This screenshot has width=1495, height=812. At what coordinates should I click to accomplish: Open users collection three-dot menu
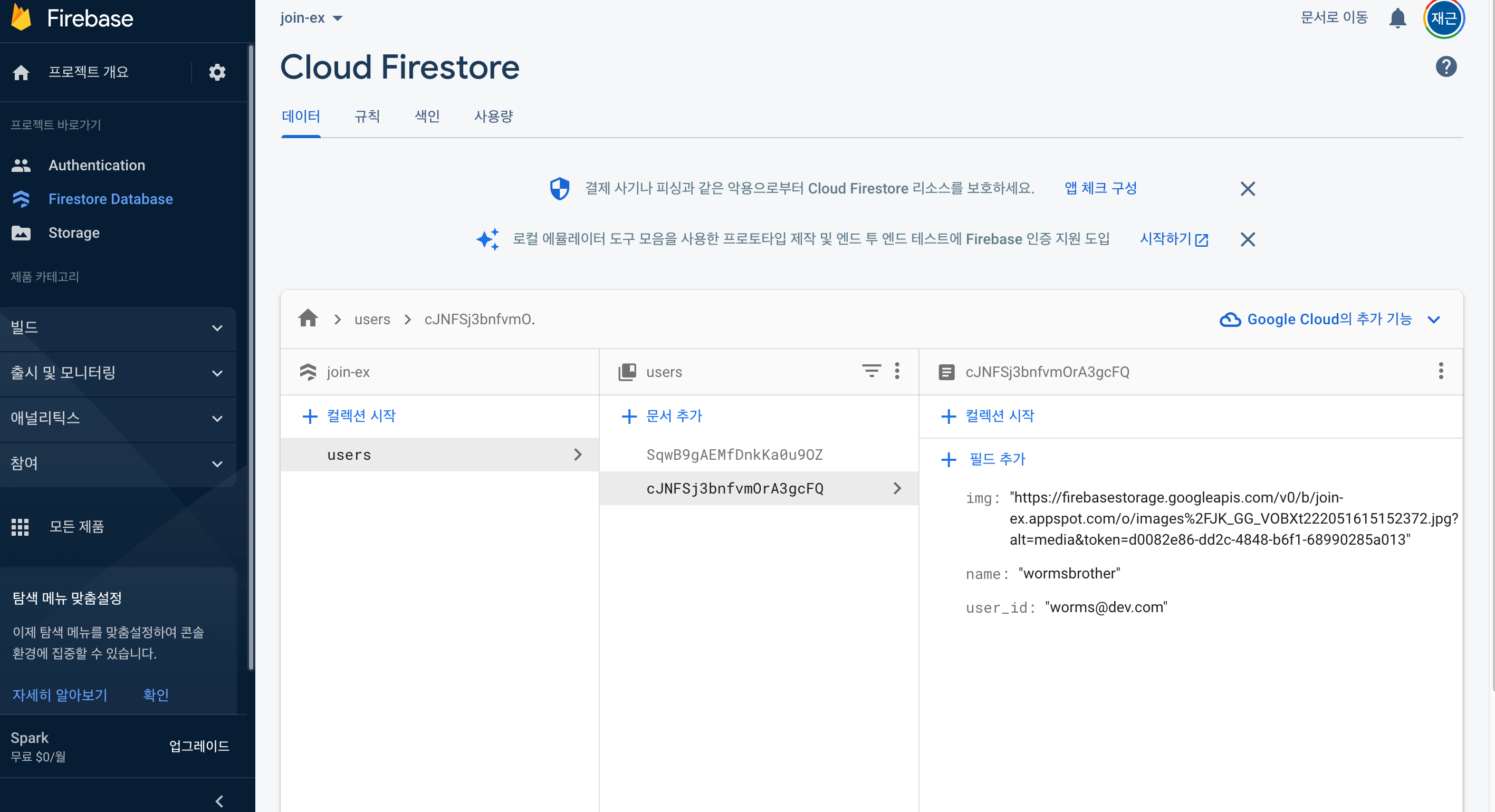click(x=897, y=371)
